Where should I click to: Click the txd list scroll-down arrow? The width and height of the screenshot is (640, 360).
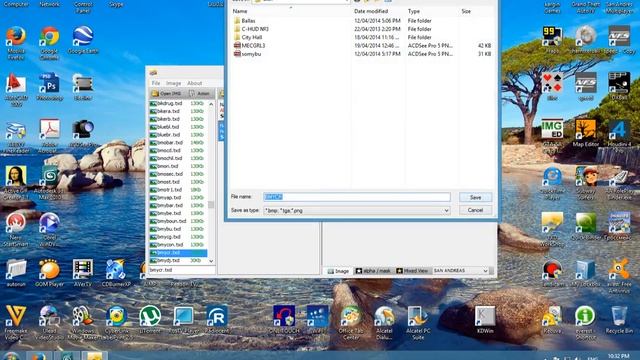211,261
